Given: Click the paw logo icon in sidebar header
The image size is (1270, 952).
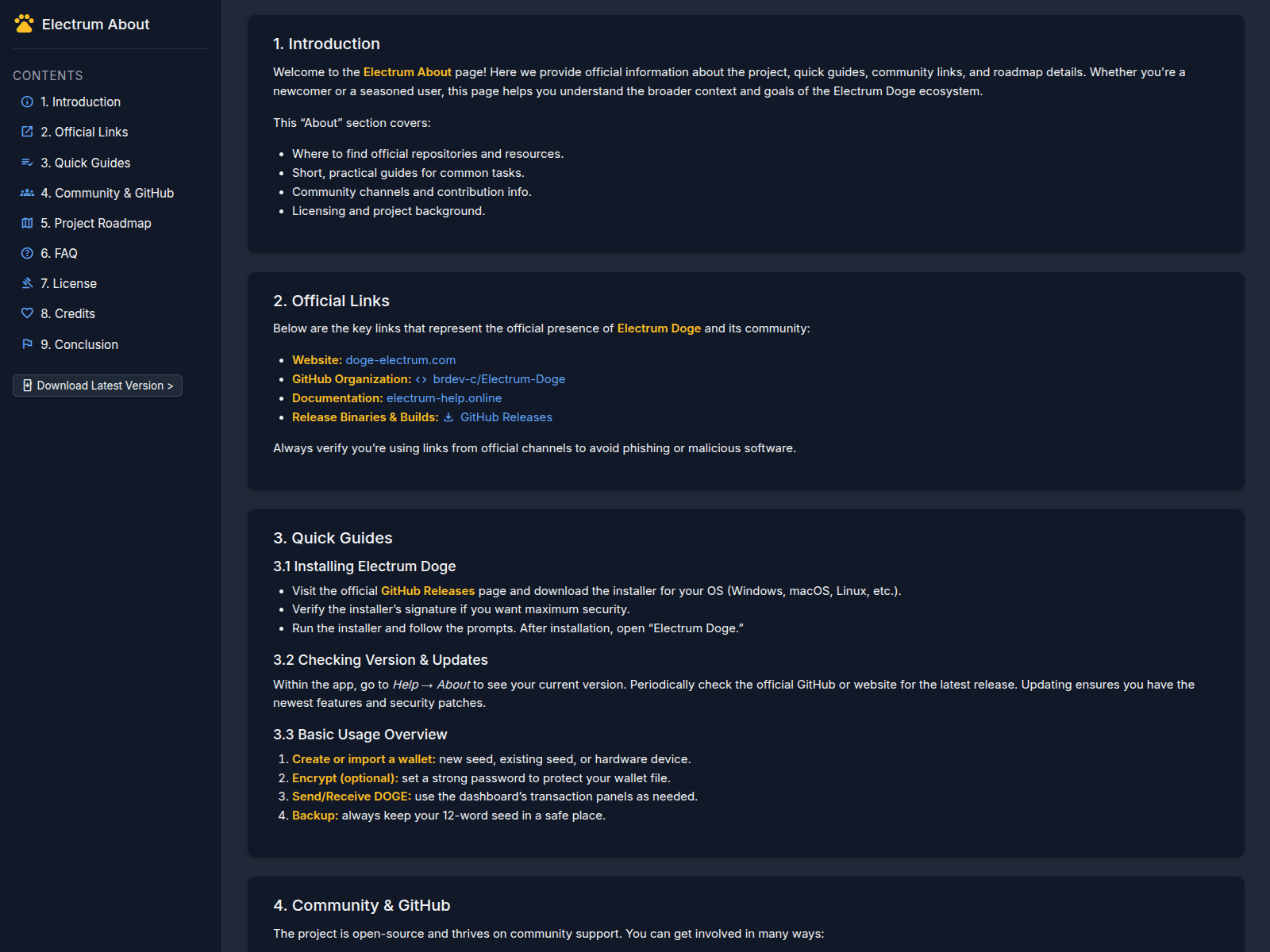Looking at the screenshot, I should click(x=25, y=24).
